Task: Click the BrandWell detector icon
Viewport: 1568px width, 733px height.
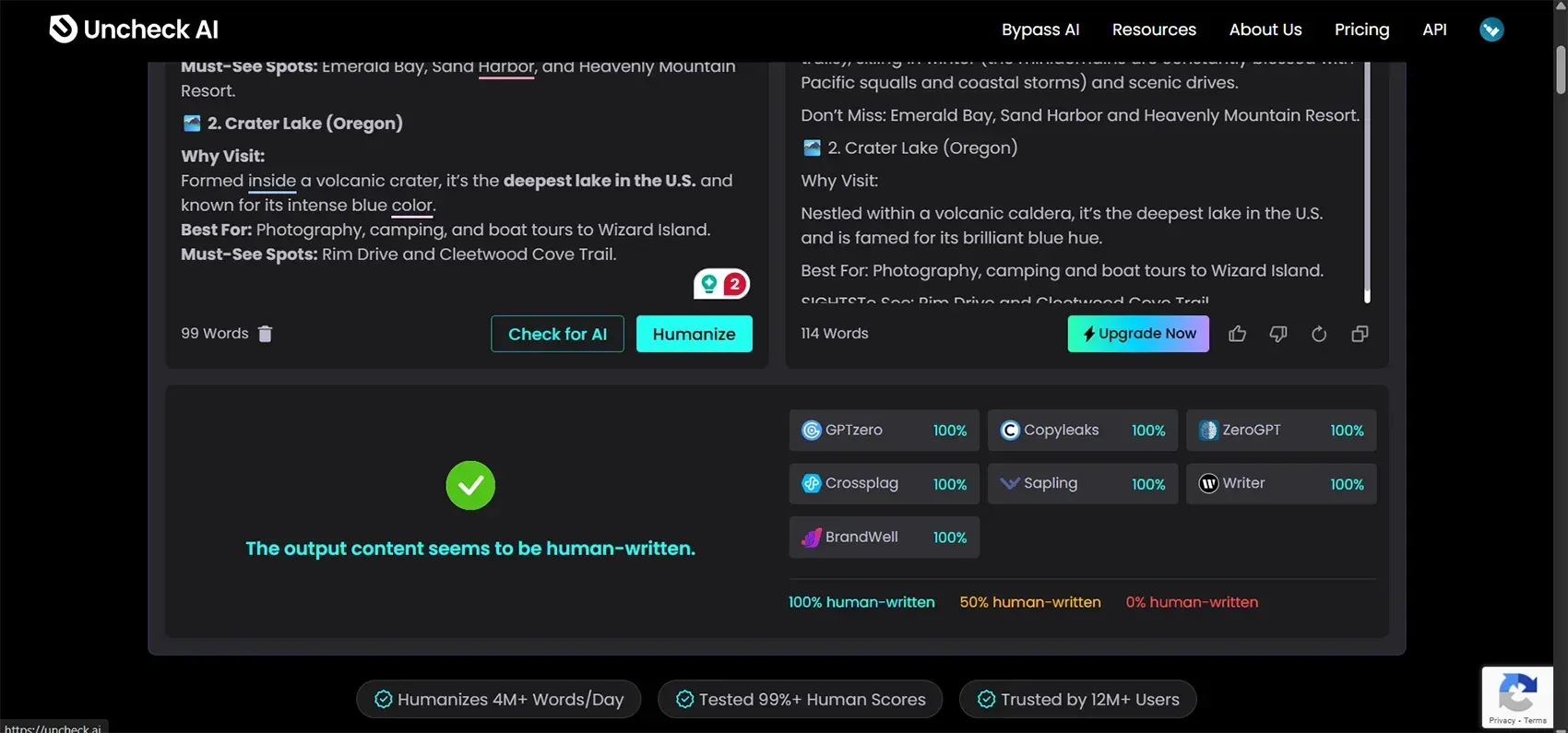Action: point(811,538)
